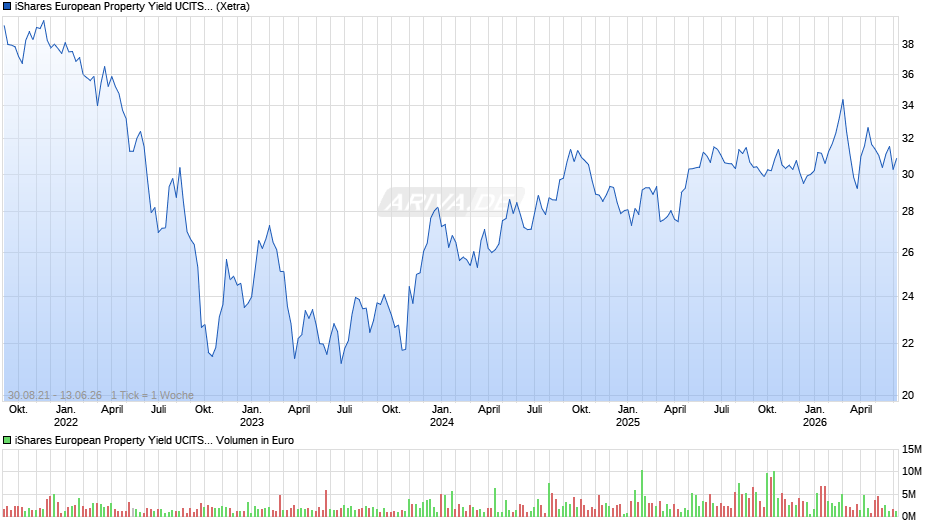Click the volume axis label 5M
940x526 pixels.
[x=909, y=494]
